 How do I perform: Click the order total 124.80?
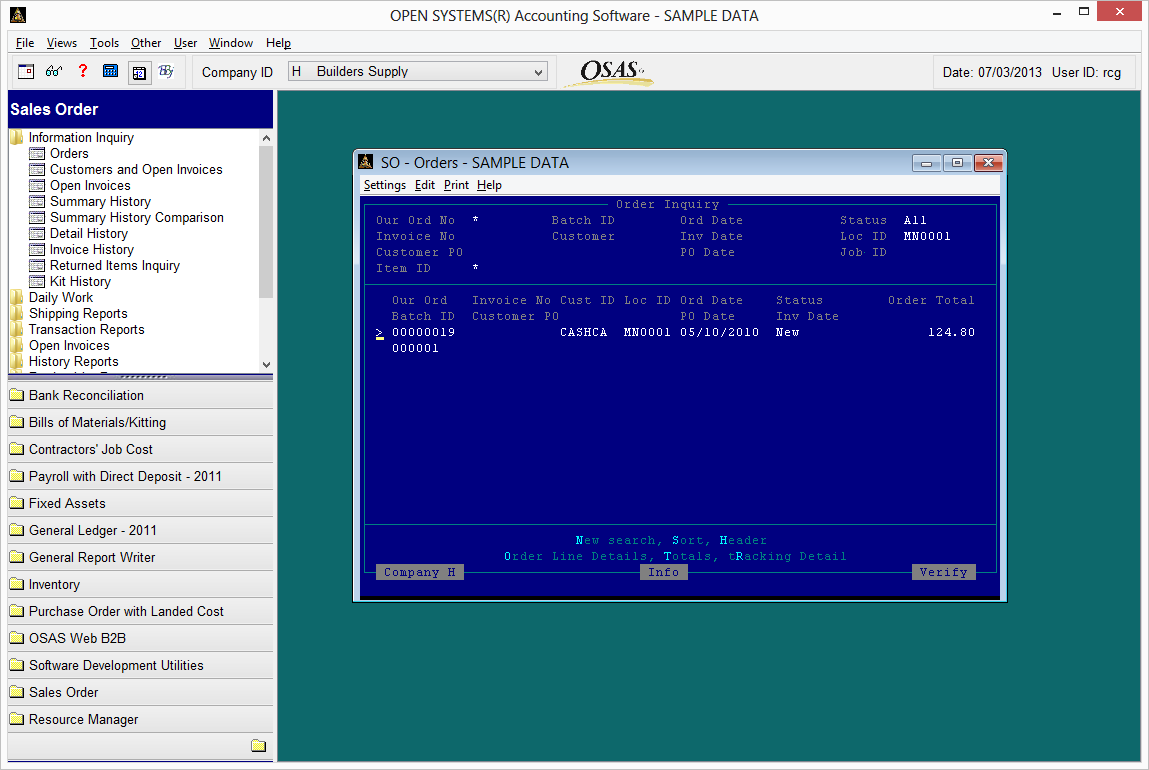pos(951,333)
